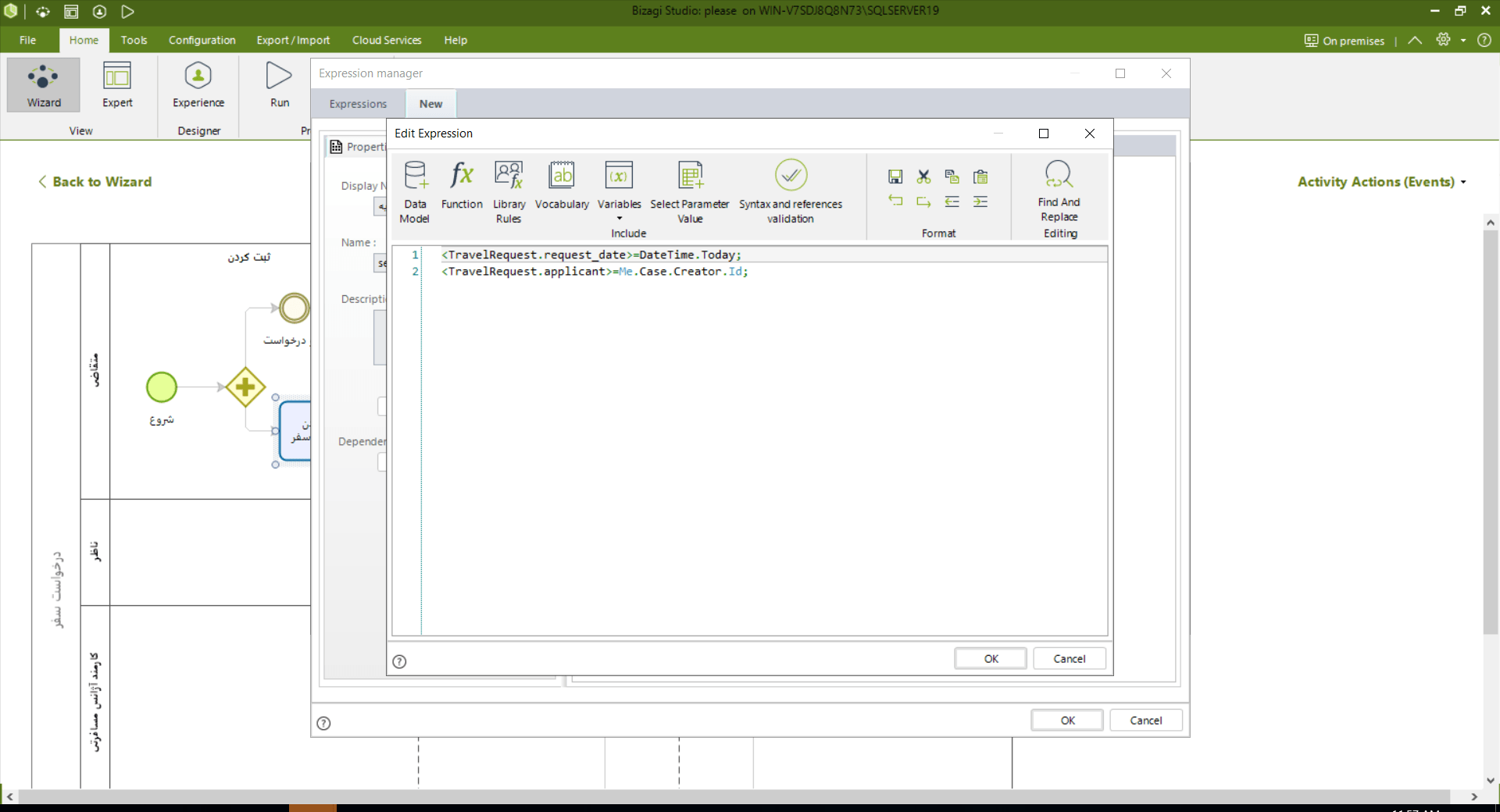Screen dimensions: 1500x812
Task: Close the Edit Expression dialog
Action: 1090,134
